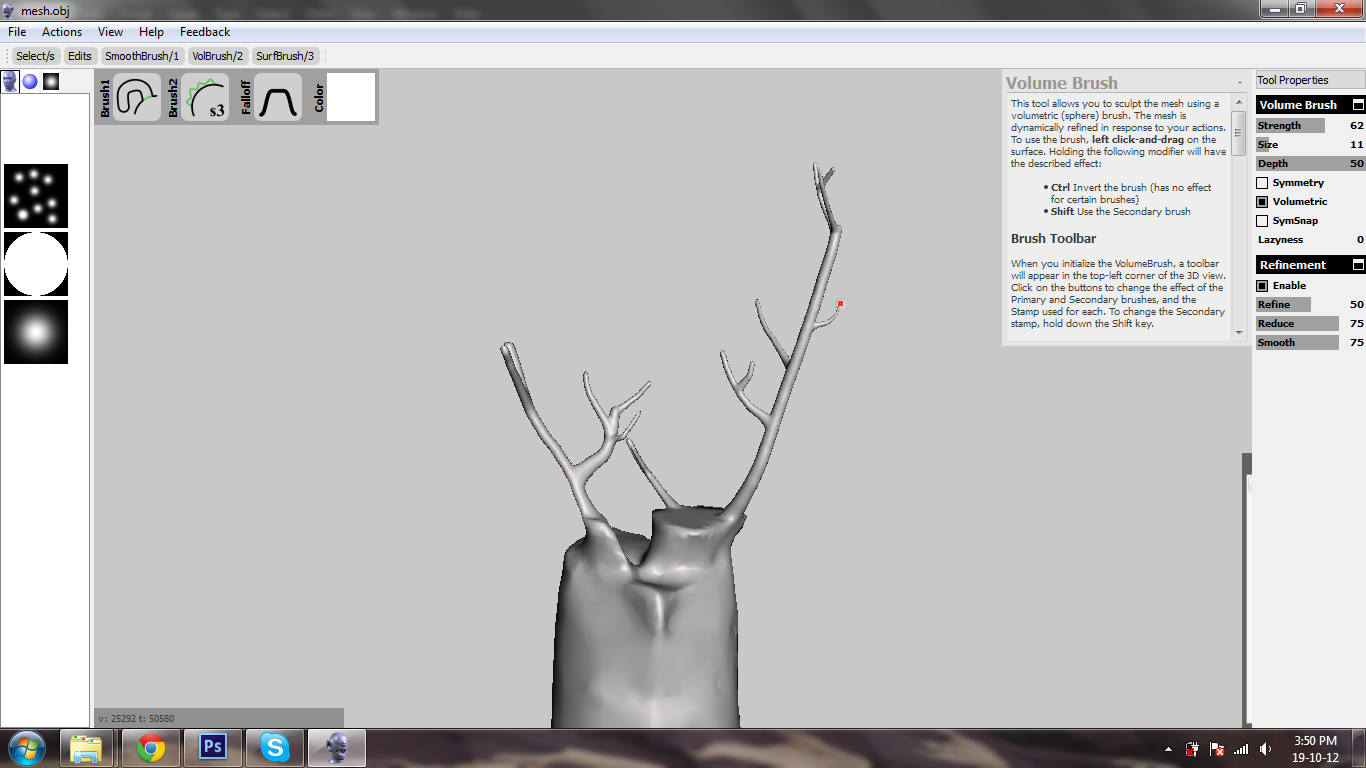The width and height of the screenshot is (1366, 768).
Task: Click the meshmixer taskbar icon
Action: tap(337, 748)
